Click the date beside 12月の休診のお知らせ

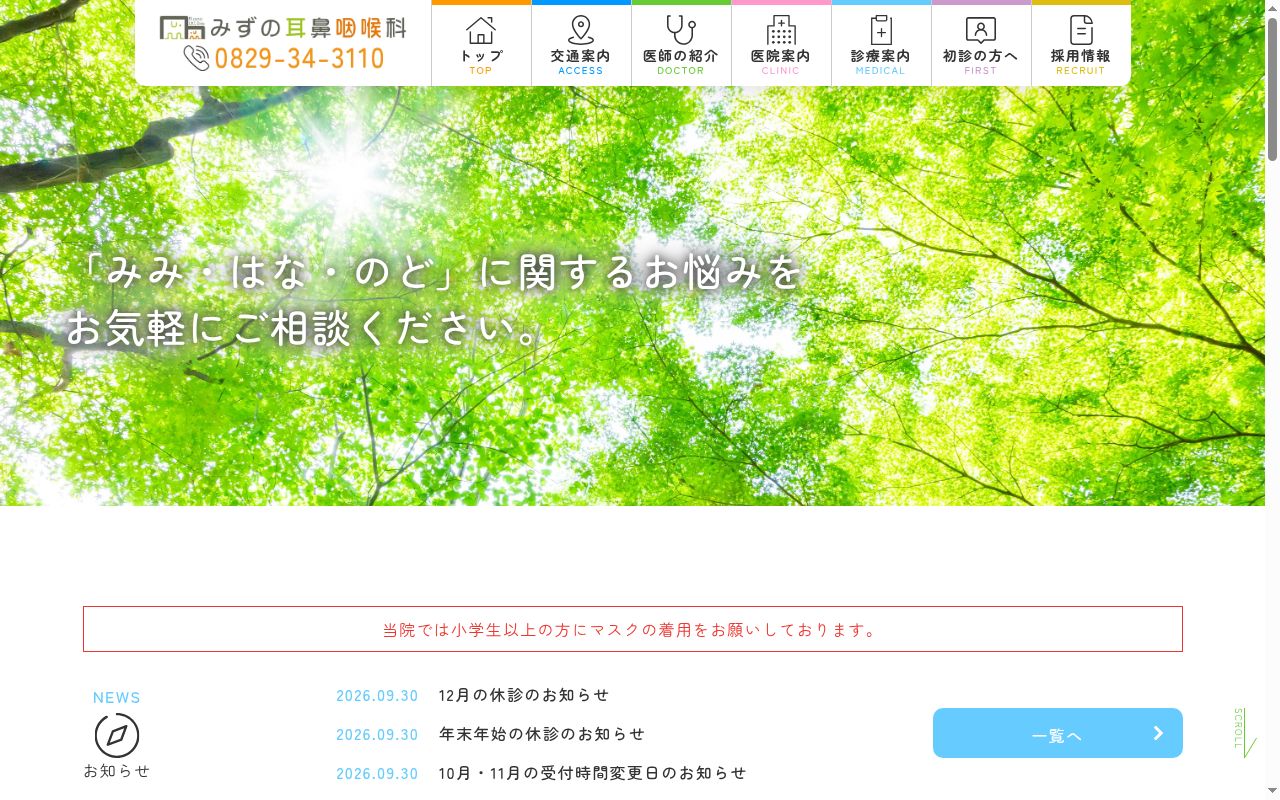(x=377, y=696)
